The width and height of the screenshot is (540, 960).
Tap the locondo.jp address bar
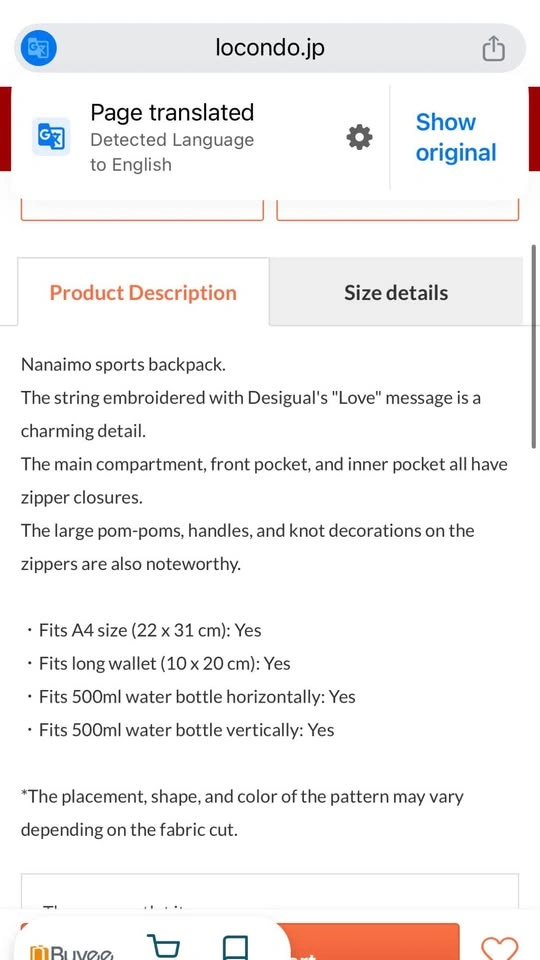click(x=270, y=48)
